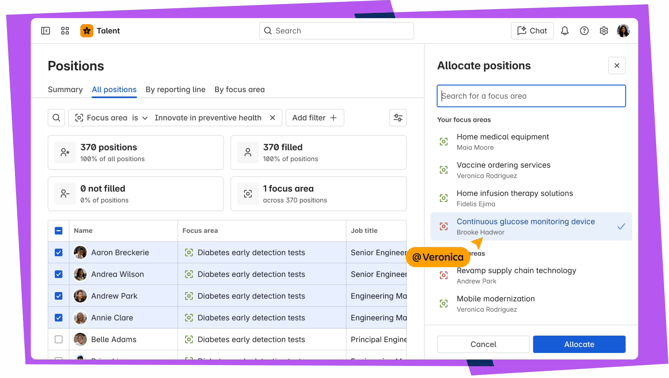Click the 0 not filled icon
The width and height of the screenshot is (669, 378).
point(65,194)
